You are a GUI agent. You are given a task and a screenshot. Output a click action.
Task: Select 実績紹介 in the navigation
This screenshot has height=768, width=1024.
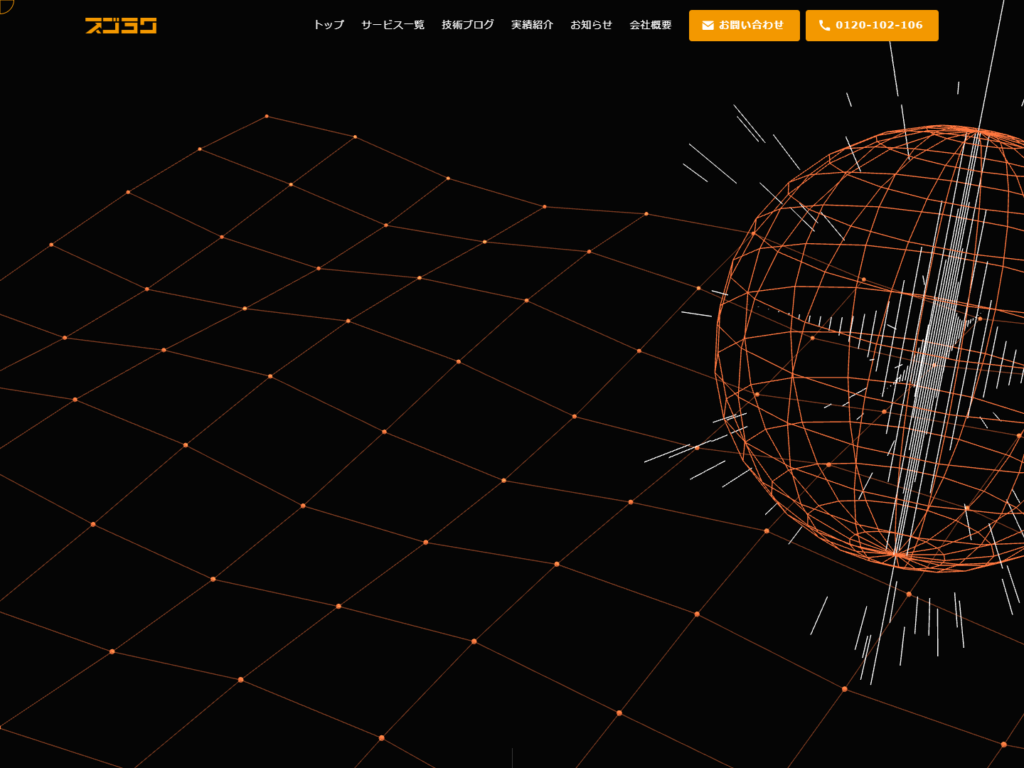(x=532, y=25)
